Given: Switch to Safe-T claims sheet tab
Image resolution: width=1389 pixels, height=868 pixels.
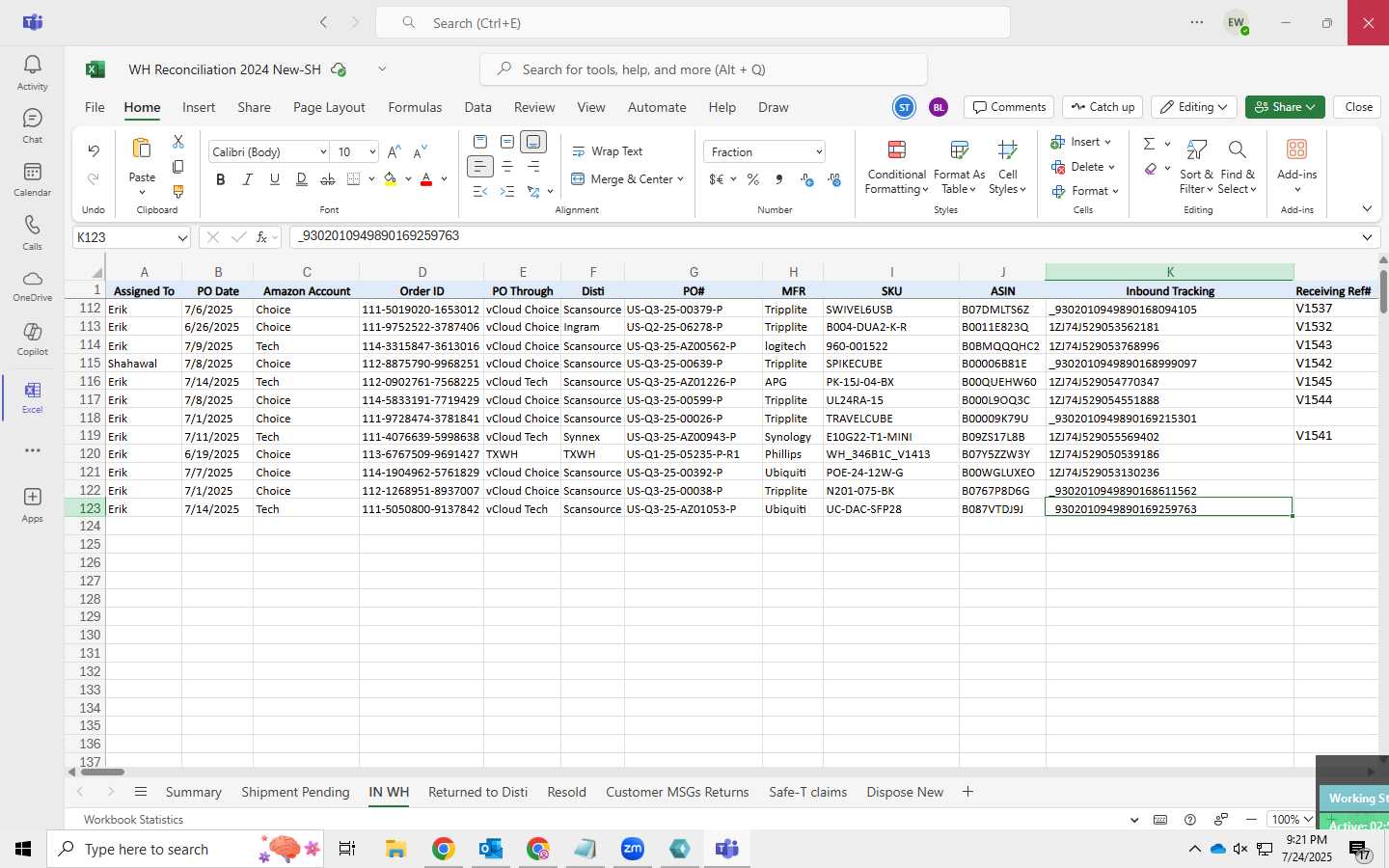Looking at the screenshot, I should (x=807, y=792).
